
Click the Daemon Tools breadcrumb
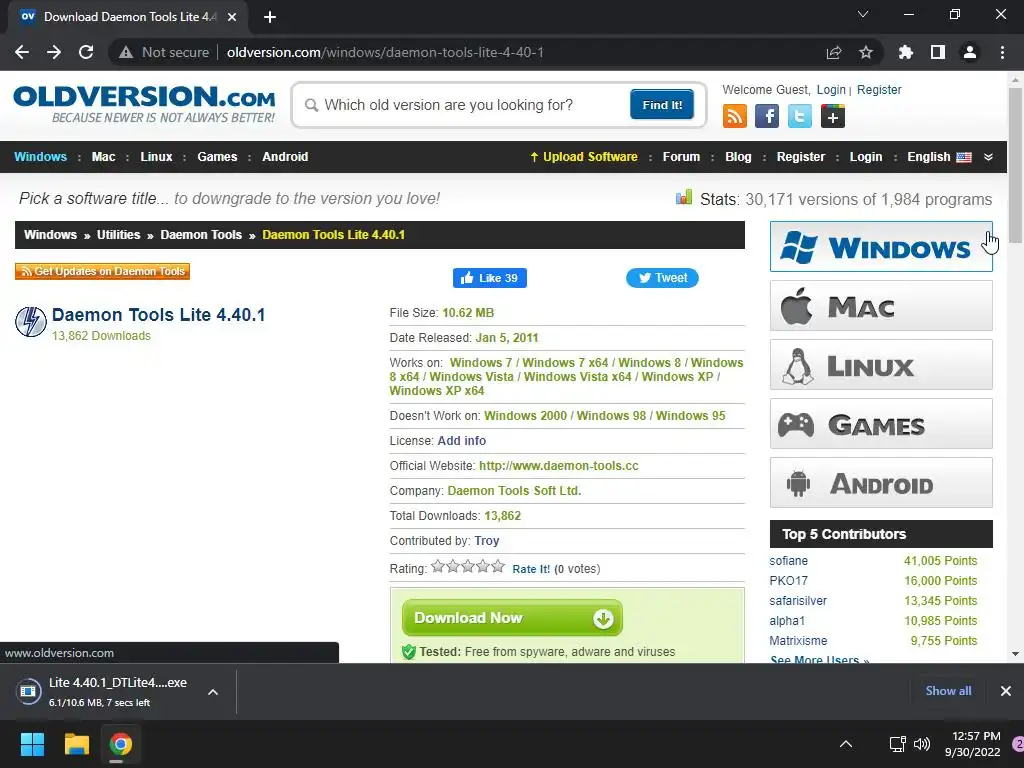(x=201, y=235)
